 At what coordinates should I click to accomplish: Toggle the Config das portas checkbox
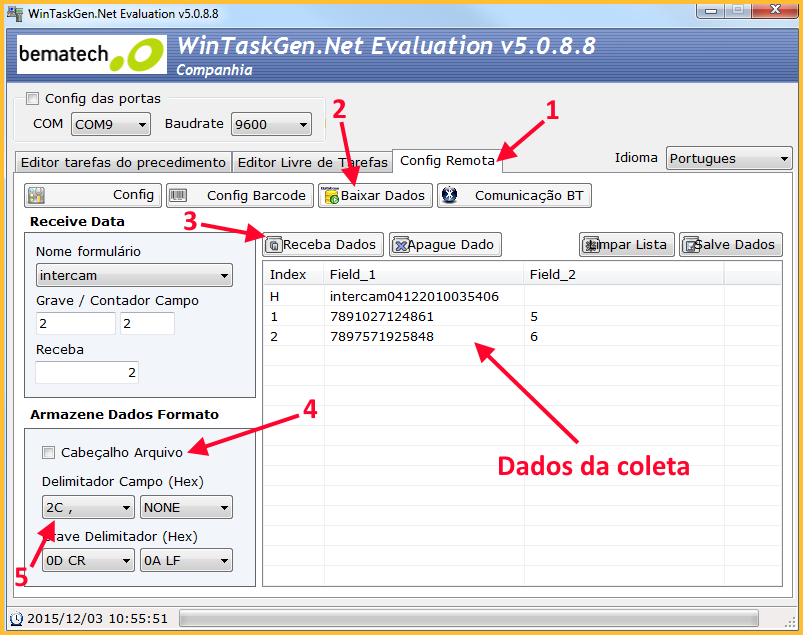click(32, 98)
